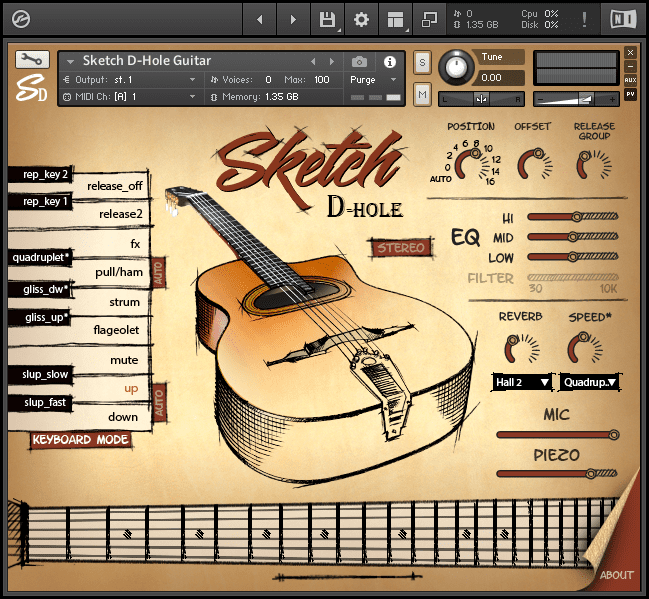Viewport: 649px width, 599px height.
Task: Click the Output routing icon
Action: [x=67, y=79]
